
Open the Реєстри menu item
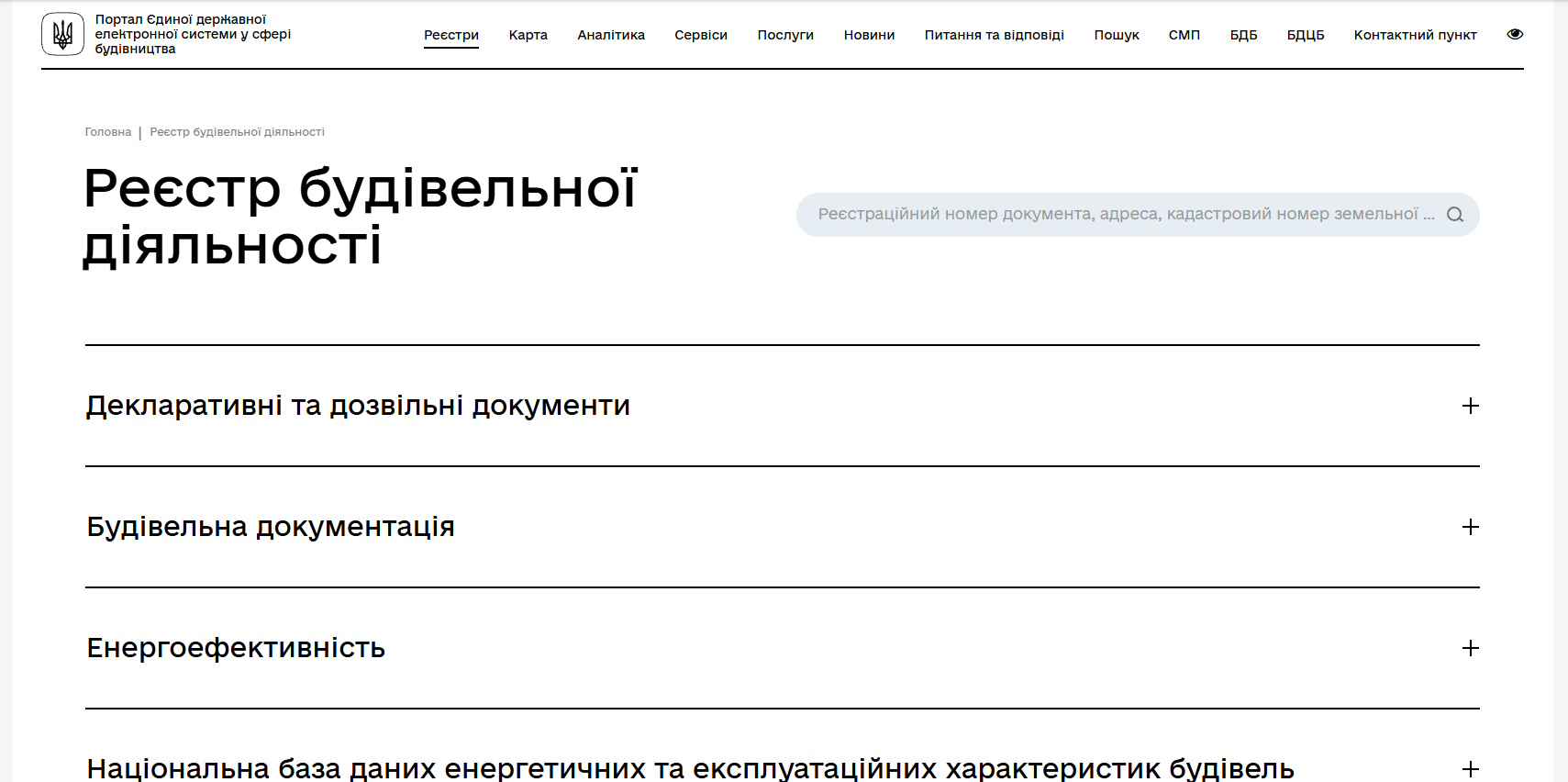[x=451, y=35]
